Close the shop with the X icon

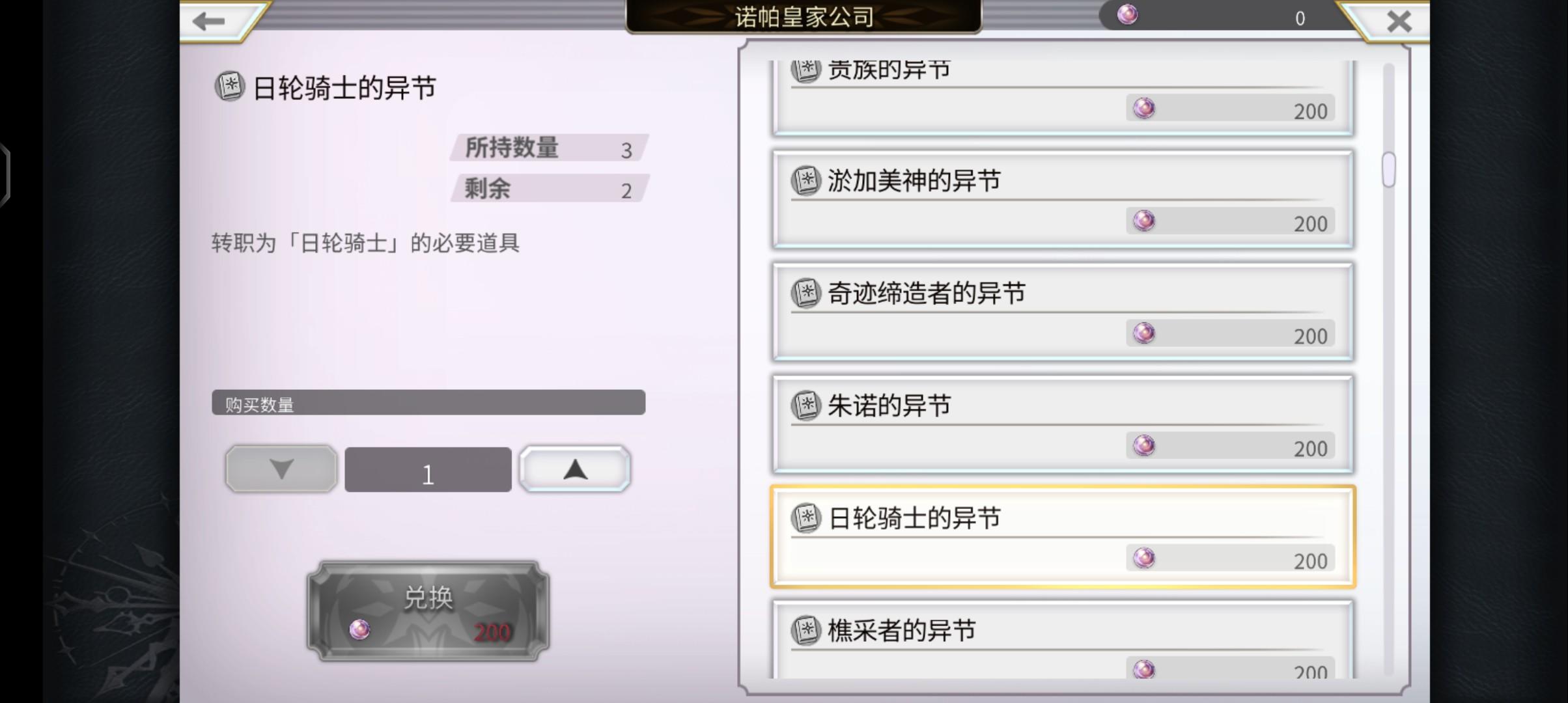(1399, 21)
